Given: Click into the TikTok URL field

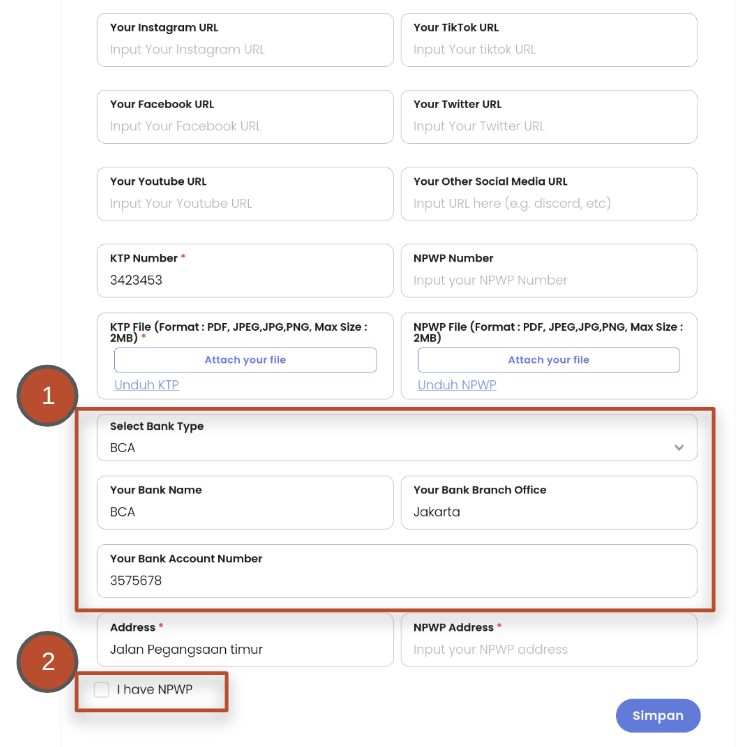Looking at the screenshot, I should (549, 50).
